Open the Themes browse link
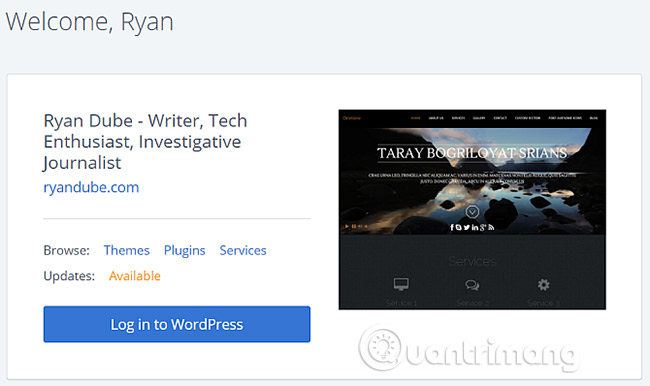The width and height of the screenshot is (650, 386). tap(126, 250)
